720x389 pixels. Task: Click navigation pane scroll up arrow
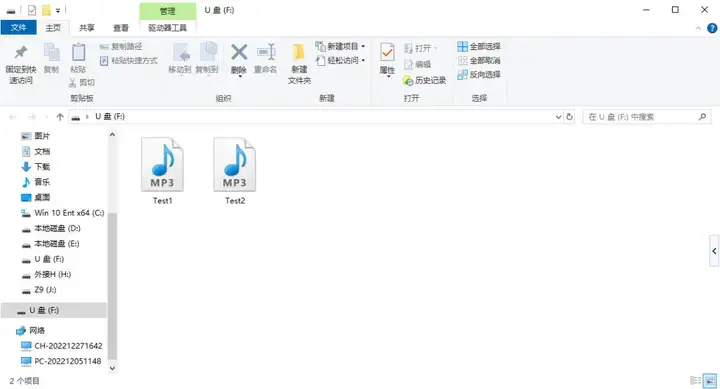tap(112, 135)
